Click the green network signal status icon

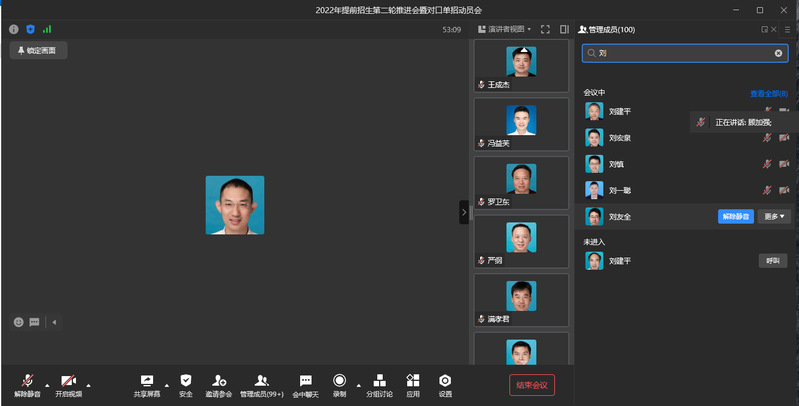click(x=47, y=29)
